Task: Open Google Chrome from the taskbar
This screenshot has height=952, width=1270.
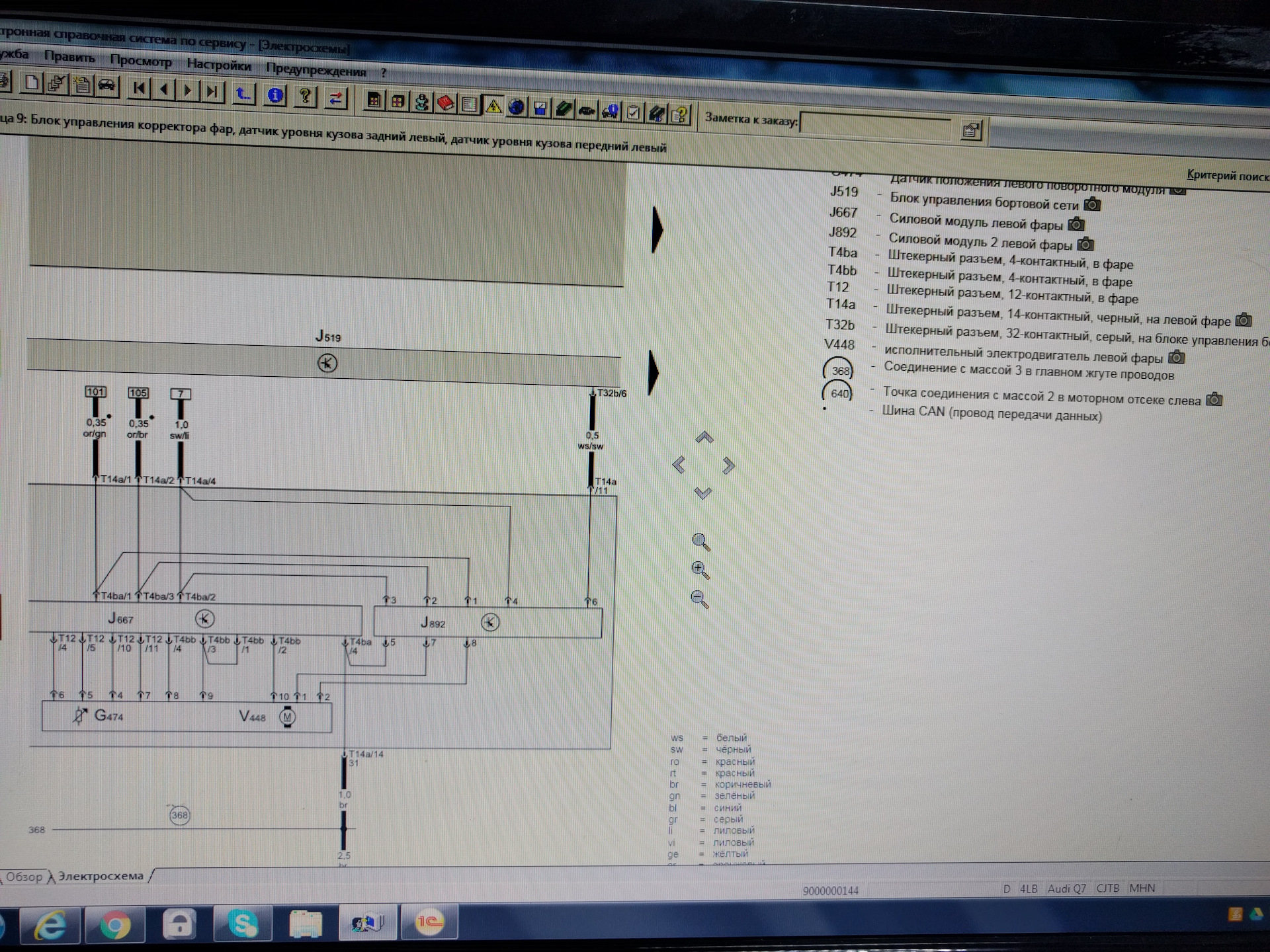Action: point(114,926)
